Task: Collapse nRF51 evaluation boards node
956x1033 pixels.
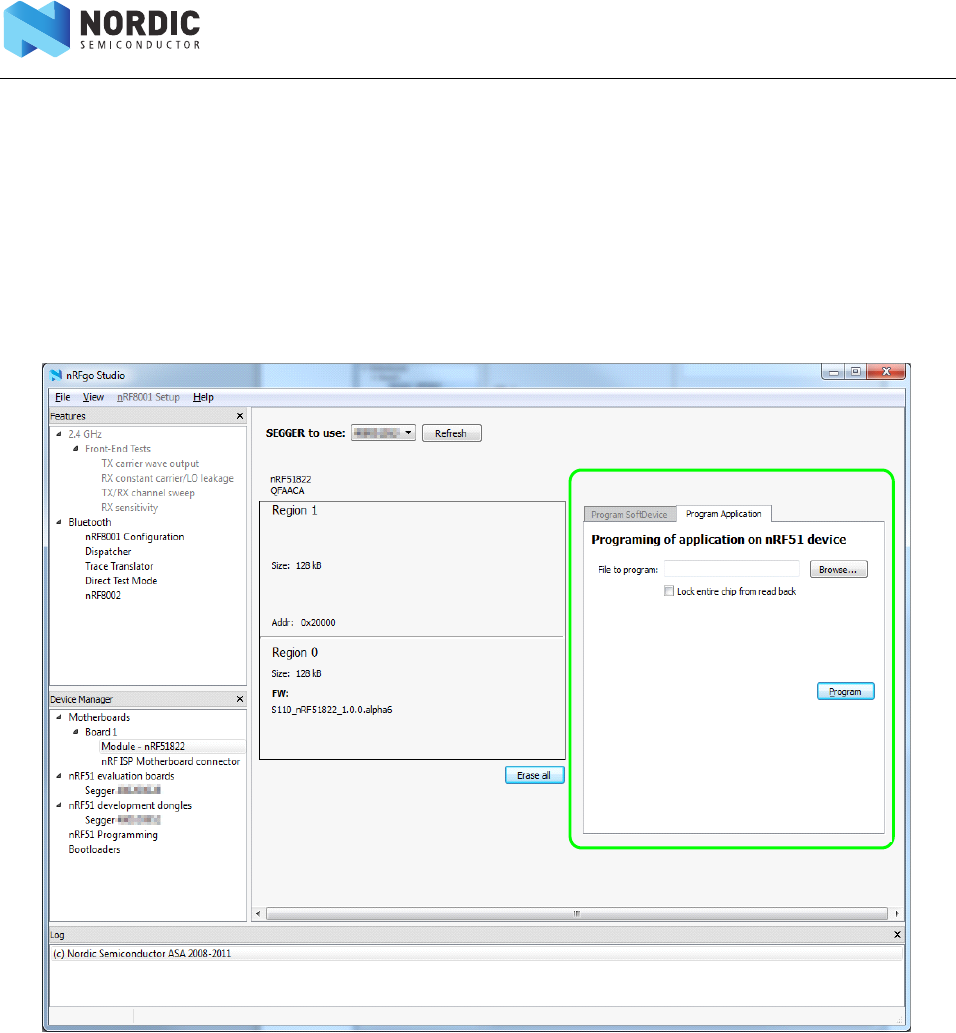Action: pyautogui.click(x=59, y=776)
